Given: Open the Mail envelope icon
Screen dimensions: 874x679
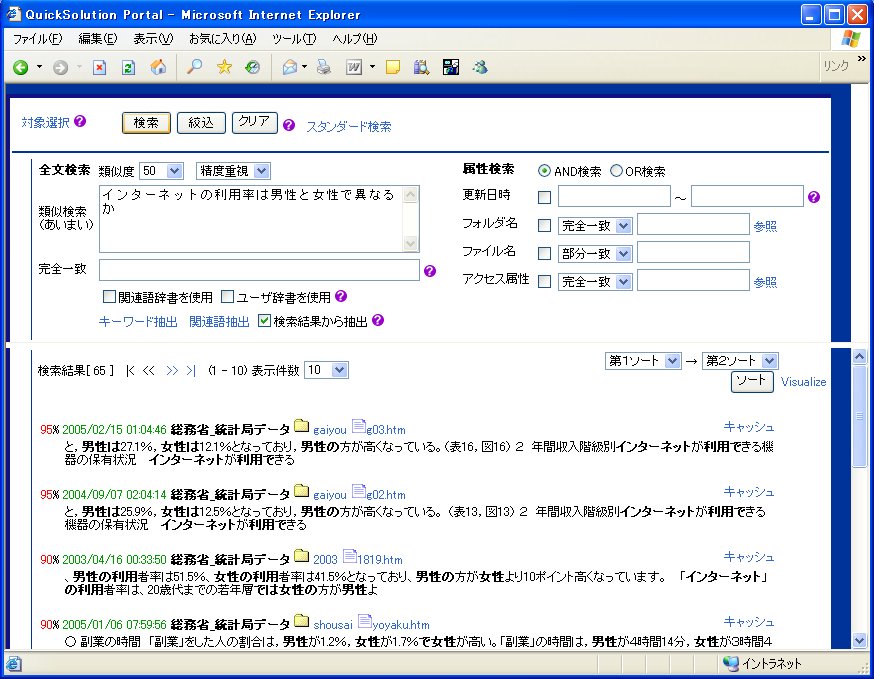Looking at the screenshot, I should click(290, 67).
